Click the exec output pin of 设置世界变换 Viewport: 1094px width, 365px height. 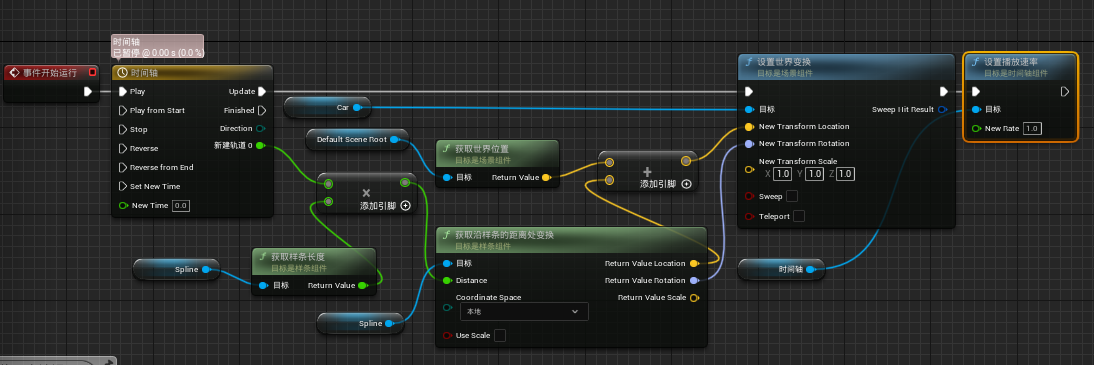pyautogui.click(x=943, y=91)
